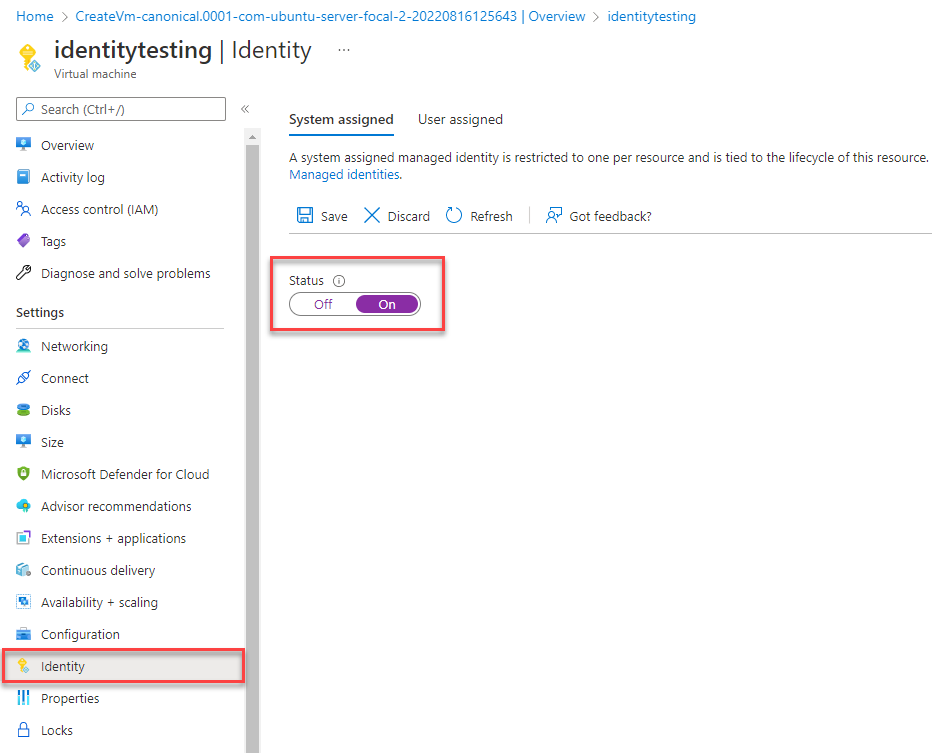Viewport: 932px width, 753px height.
Task: Go to Home breadcrumb link
Action: click(x=35, y=17)
